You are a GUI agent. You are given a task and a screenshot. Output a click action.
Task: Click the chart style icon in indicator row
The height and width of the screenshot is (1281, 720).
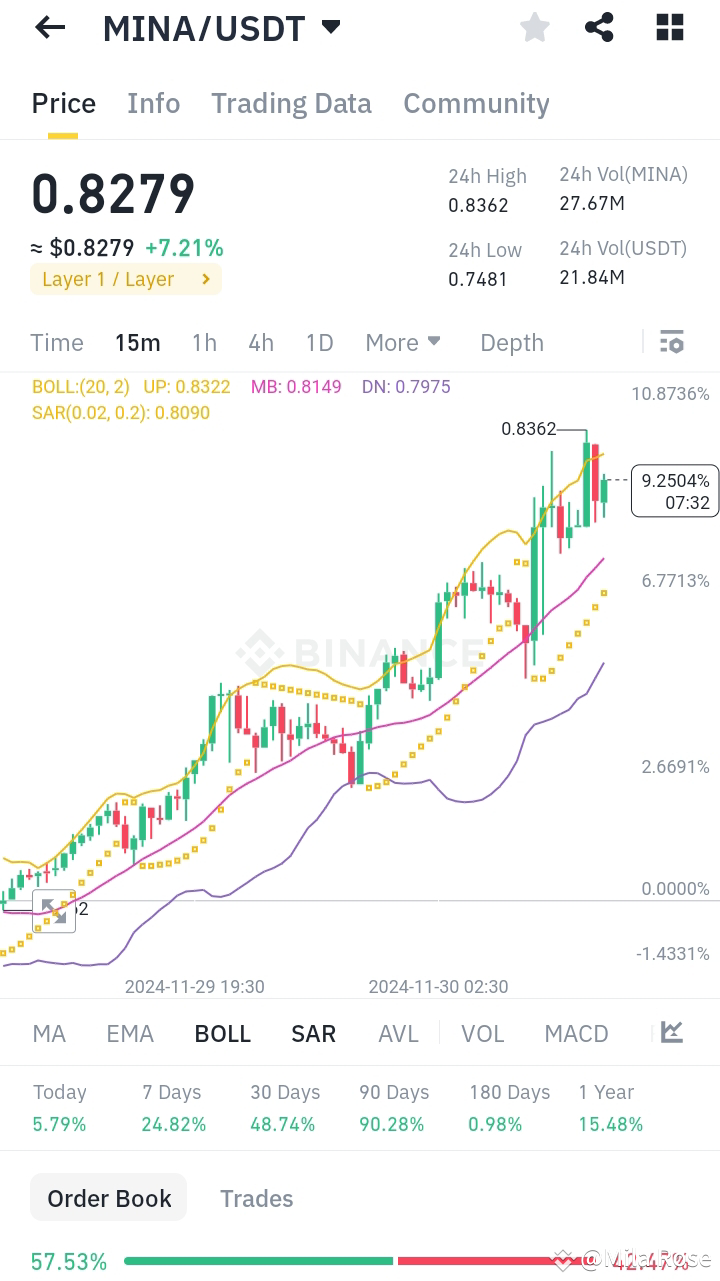click(671, 1032)
